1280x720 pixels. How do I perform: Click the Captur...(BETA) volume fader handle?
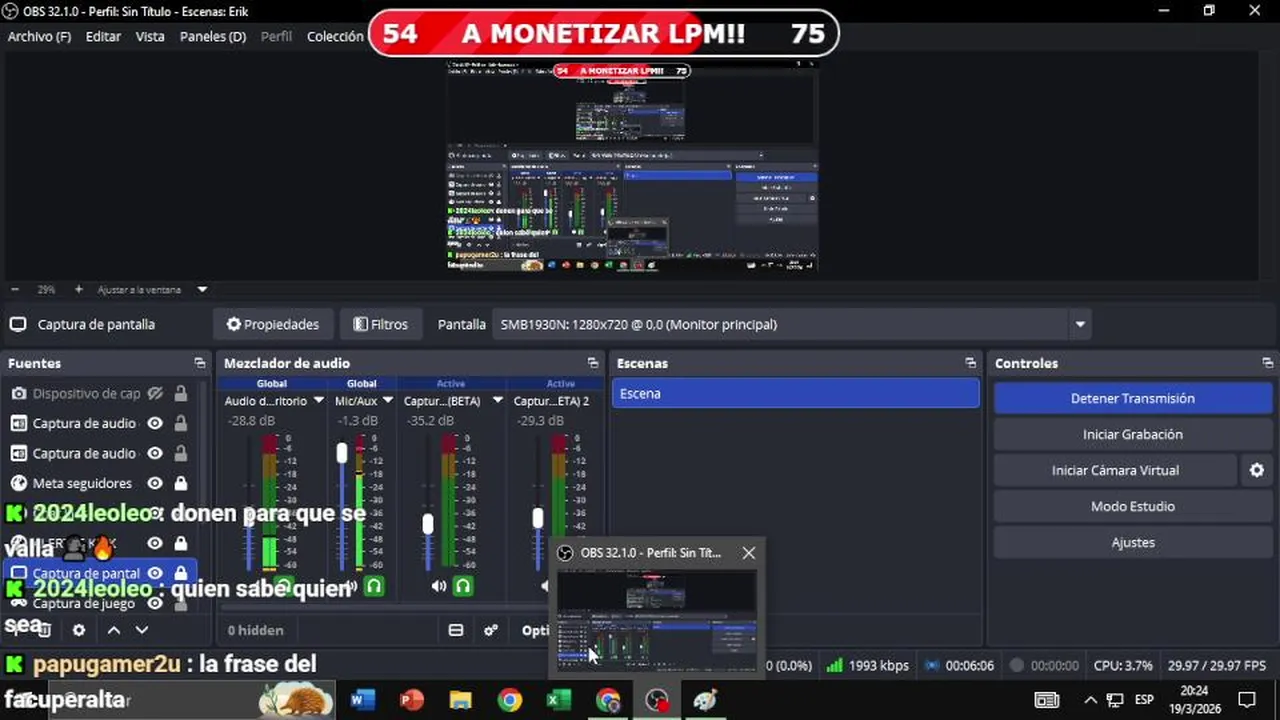428,523
